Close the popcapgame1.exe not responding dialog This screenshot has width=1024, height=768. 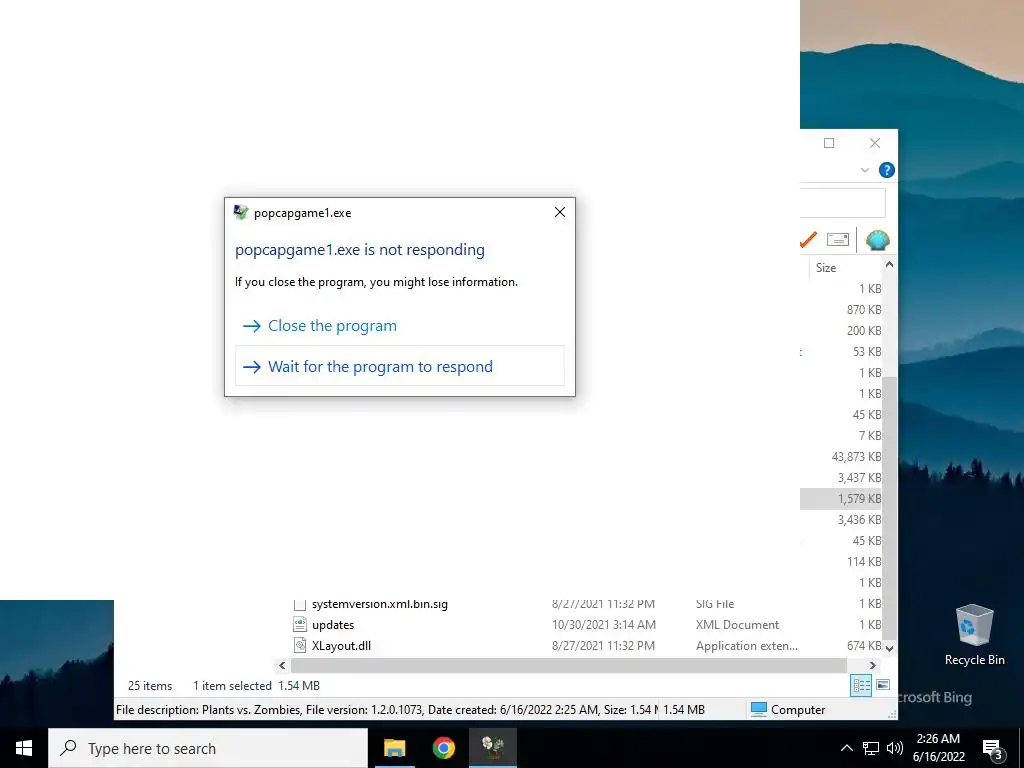560,212
